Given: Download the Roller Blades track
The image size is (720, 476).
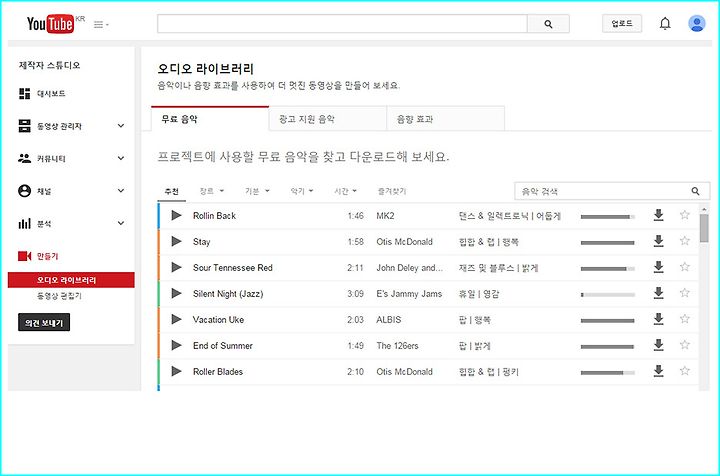Looking at the screenshot, I should point(658,371).
